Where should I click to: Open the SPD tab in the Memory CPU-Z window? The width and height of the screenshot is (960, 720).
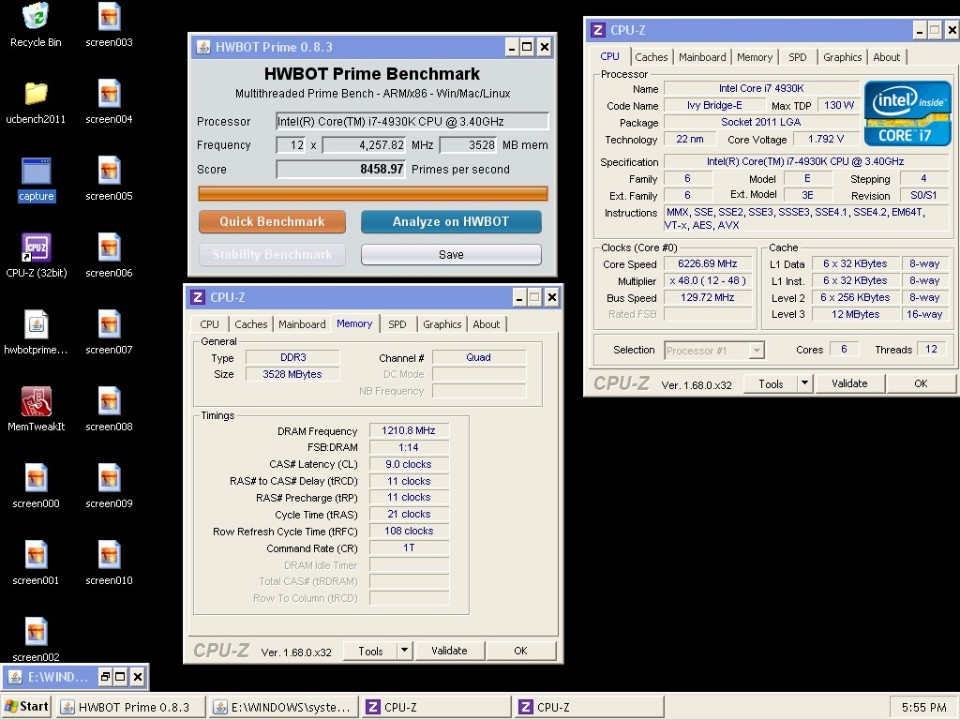(x=397, y=324)
